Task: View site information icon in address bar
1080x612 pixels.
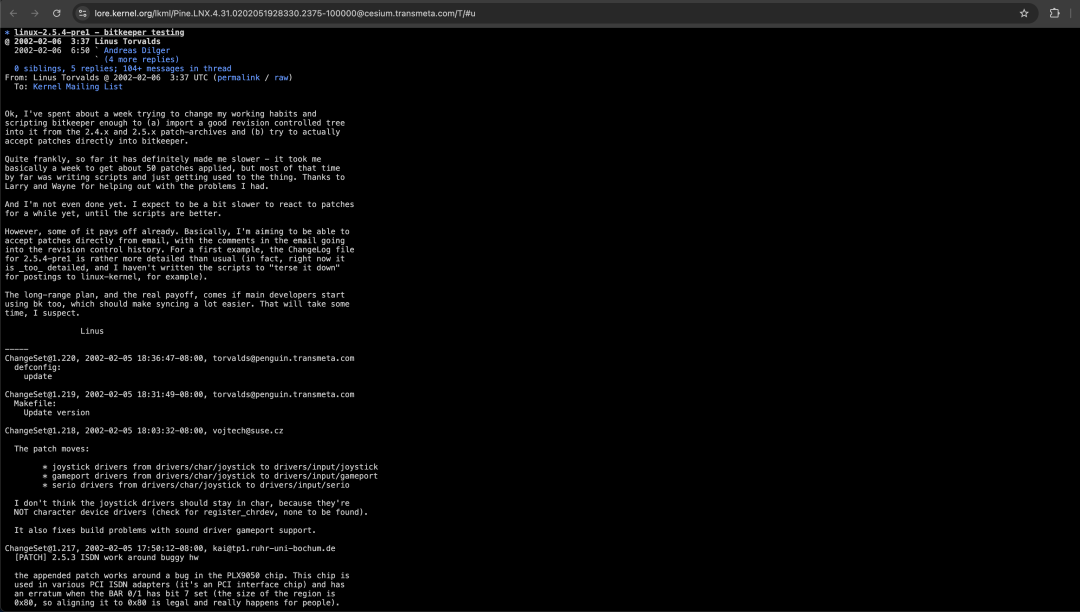Action: click(x=82, y=13)
